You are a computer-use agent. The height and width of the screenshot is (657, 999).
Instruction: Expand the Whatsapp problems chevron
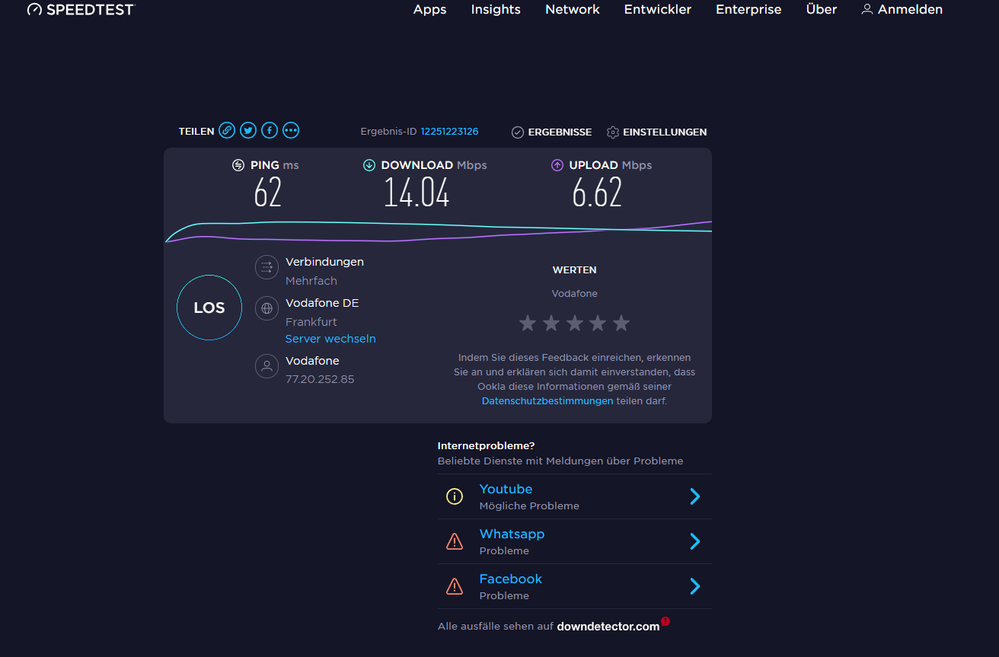pos(695,542)
